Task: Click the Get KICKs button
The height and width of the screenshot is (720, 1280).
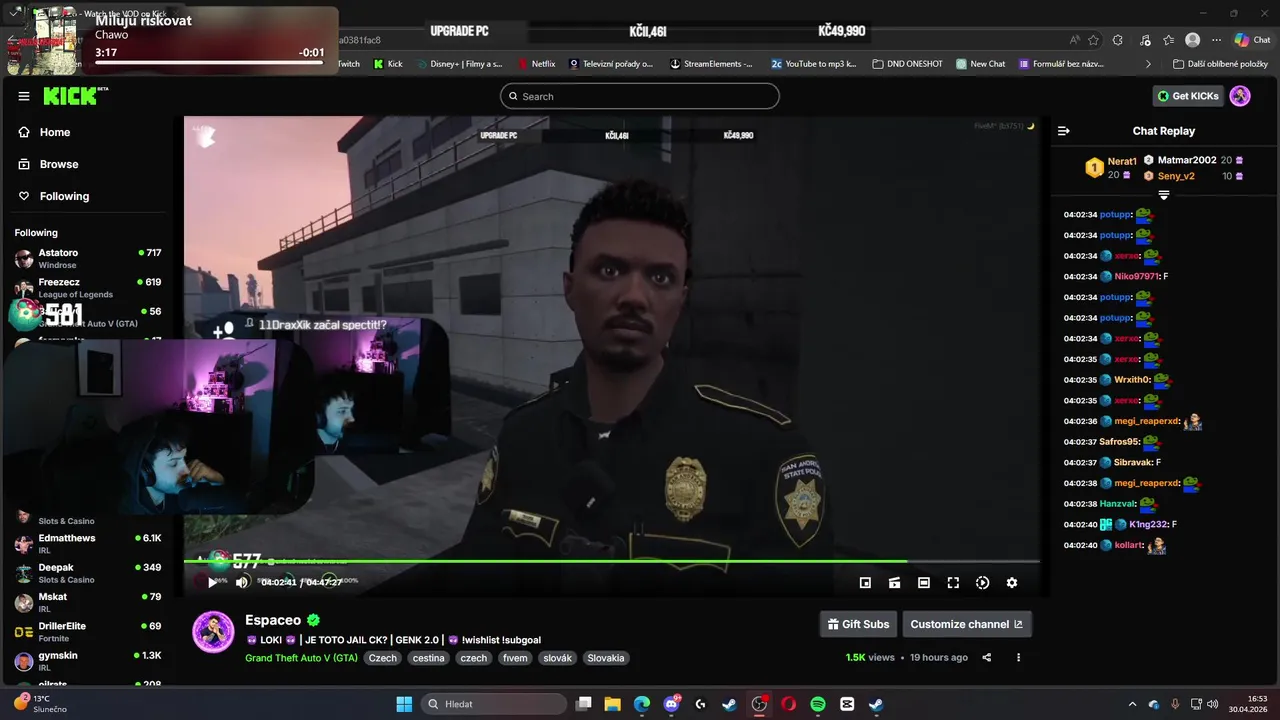Action: pyautogui.click(x=1188, y=96)
